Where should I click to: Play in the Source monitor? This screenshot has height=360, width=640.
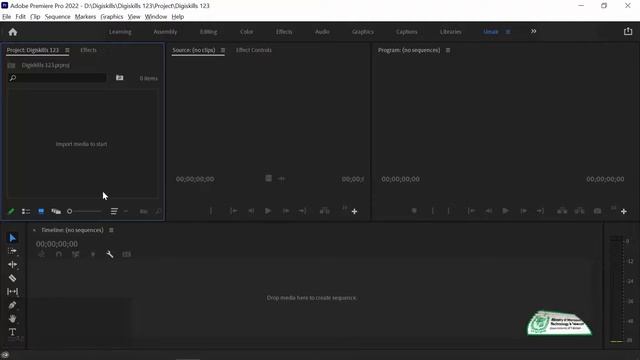[x=268, y=211]
